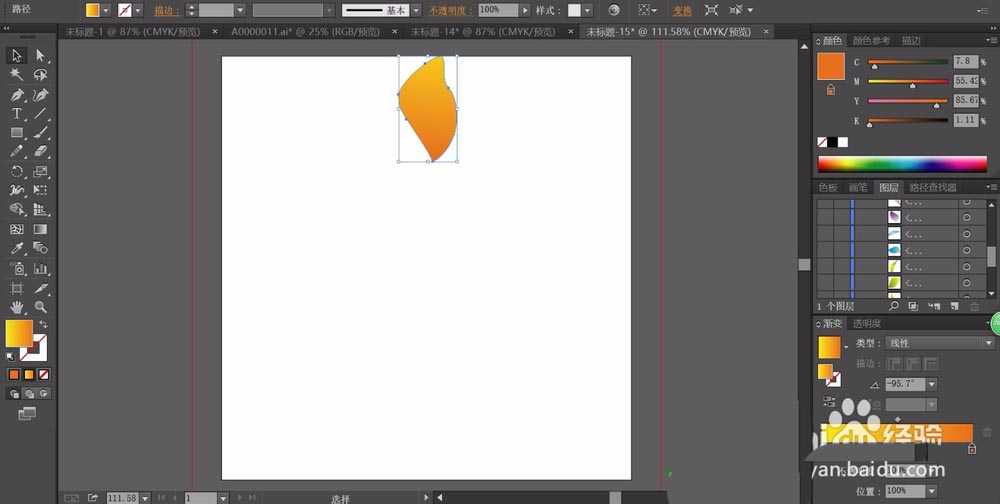Select the Direct Selection tool

41,56
